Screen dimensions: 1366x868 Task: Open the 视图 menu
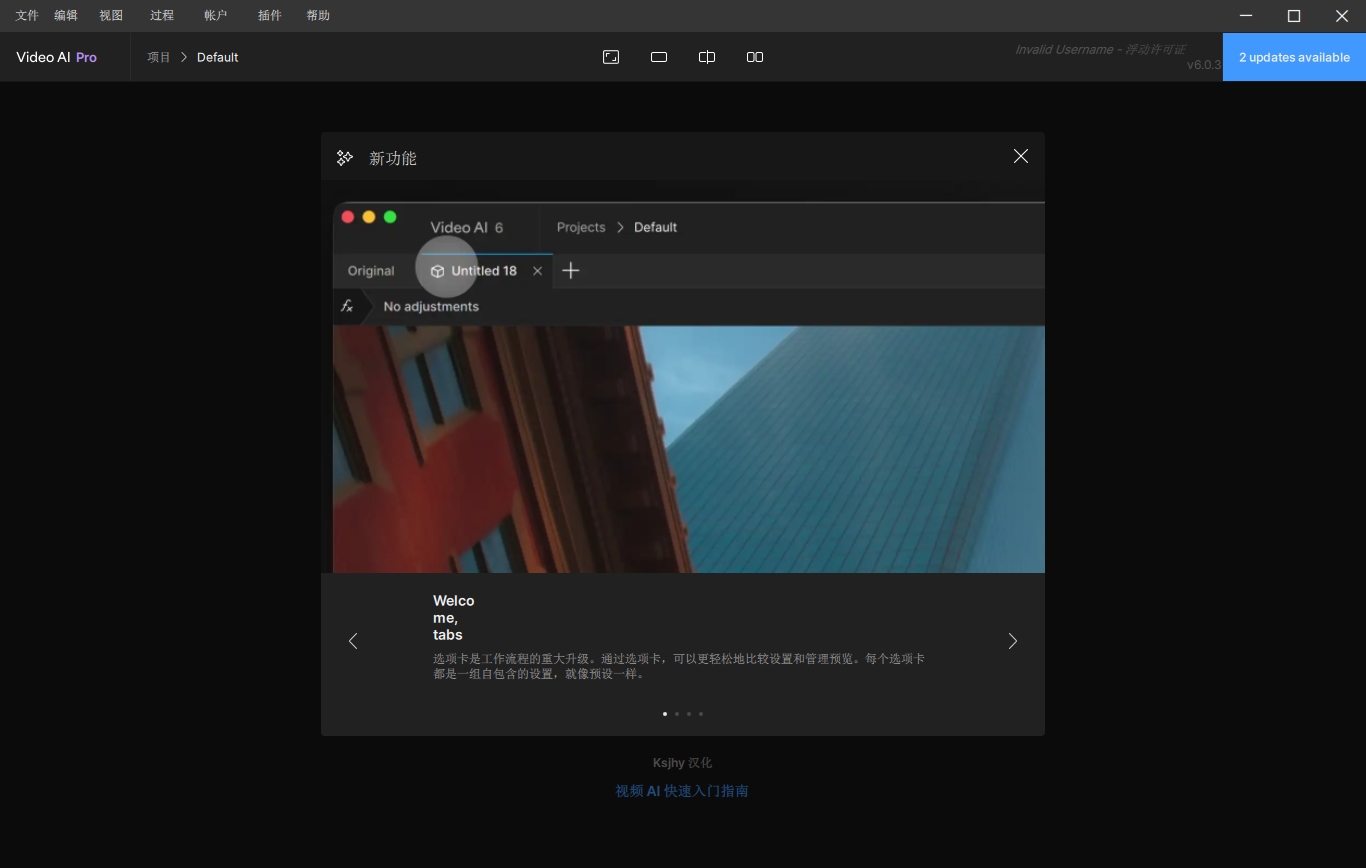pos(111,15)
